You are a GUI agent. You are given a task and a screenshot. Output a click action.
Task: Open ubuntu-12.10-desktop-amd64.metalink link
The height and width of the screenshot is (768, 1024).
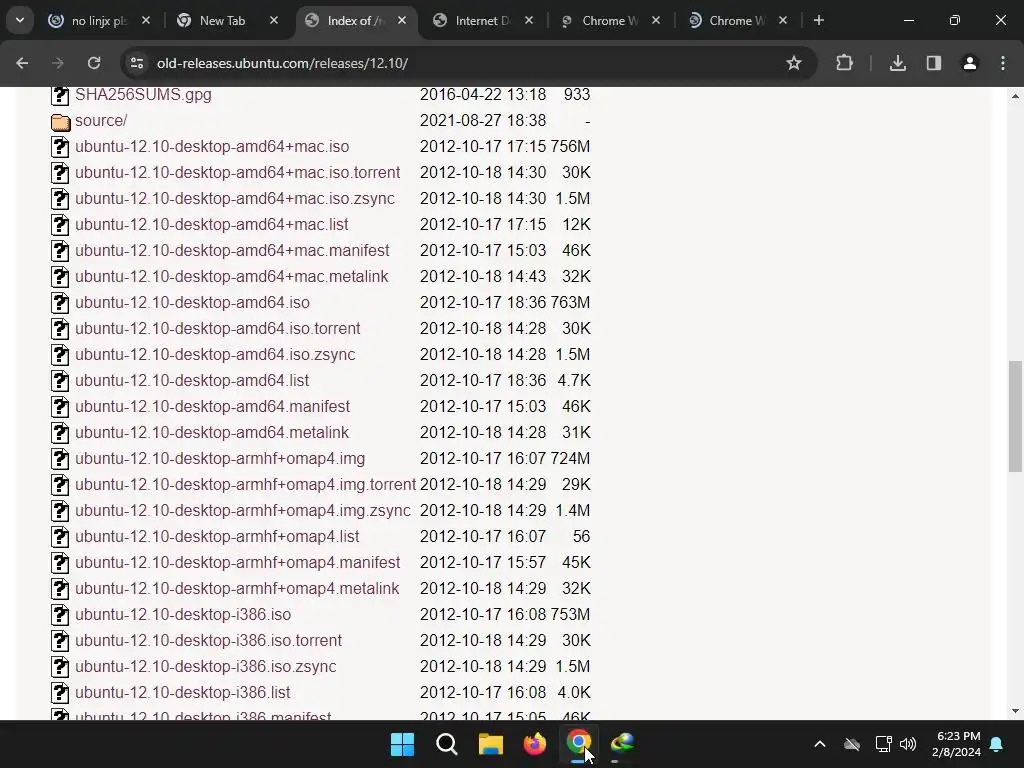pyautogui.click(x=212, y=432)
